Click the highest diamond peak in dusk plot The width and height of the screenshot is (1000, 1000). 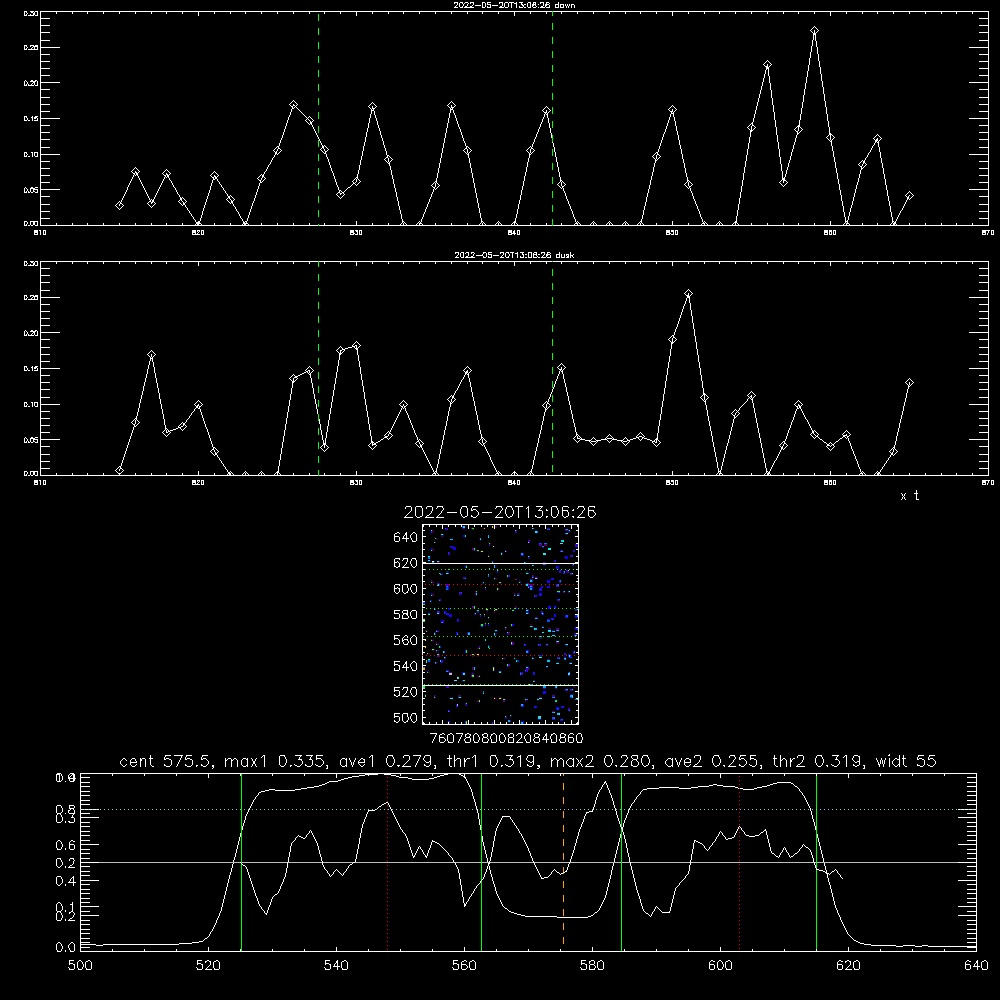[x=688, y=294]
